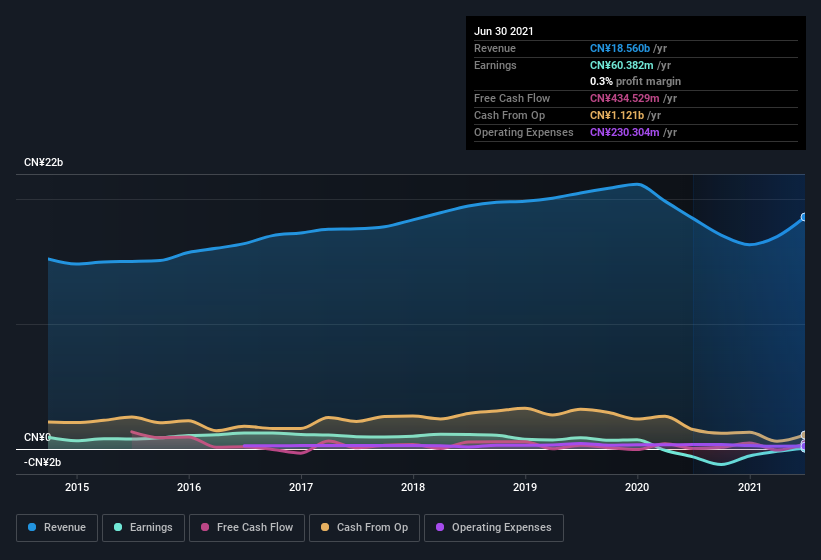Click the Earnings label in the tooltip

coord(495,65)
